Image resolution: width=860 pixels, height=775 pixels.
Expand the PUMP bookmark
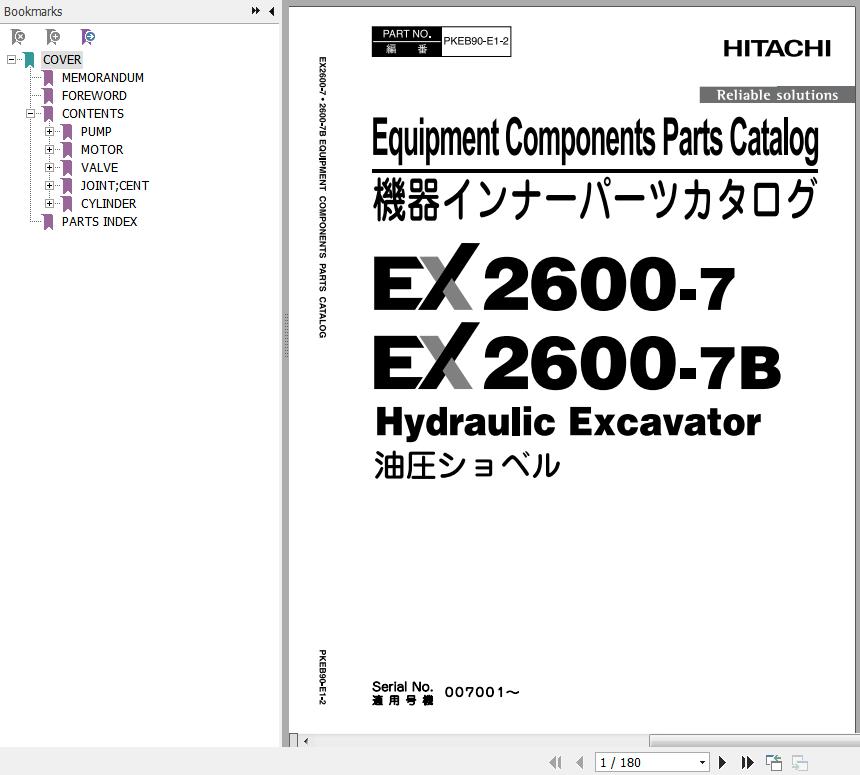[x=49, y=132]
